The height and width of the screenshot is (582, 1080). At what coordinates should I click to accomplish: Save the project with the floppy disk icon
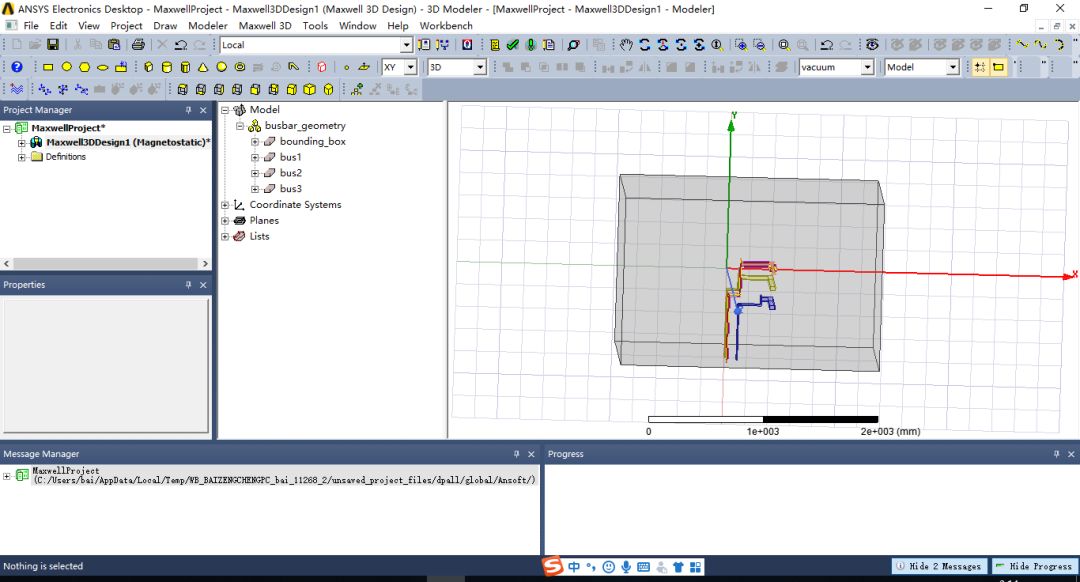click(x=53, y=45)
